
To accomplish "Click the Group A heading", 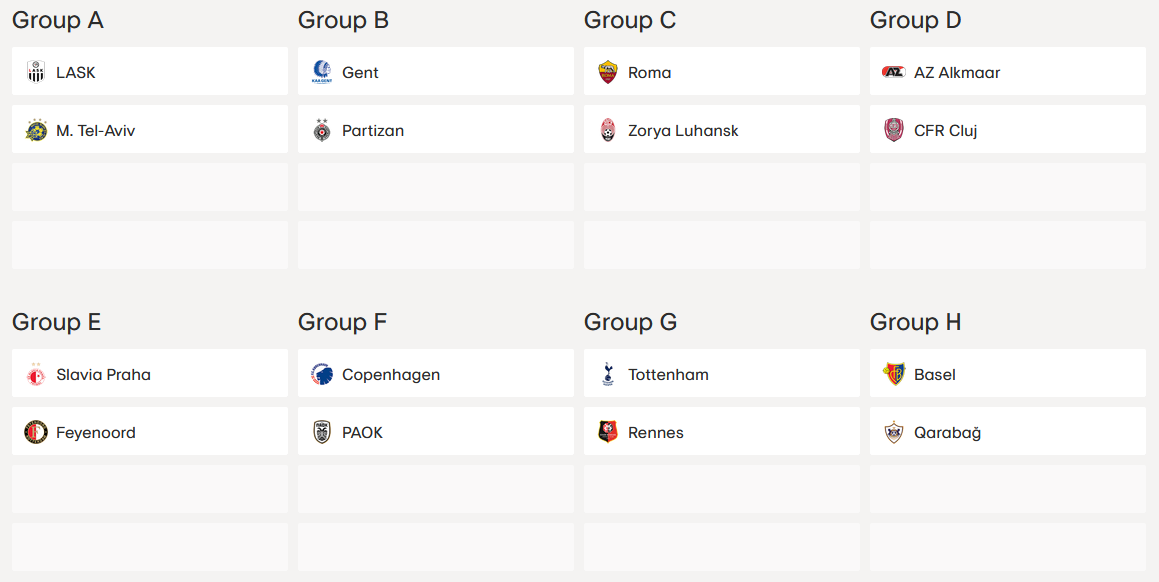I will [58, 20].
